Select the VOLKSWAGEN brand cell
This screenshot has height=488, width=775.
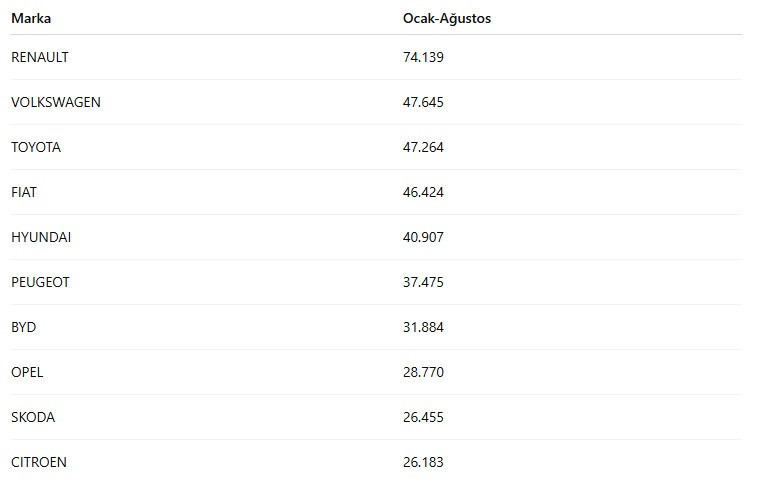click(x=56, y=102)
